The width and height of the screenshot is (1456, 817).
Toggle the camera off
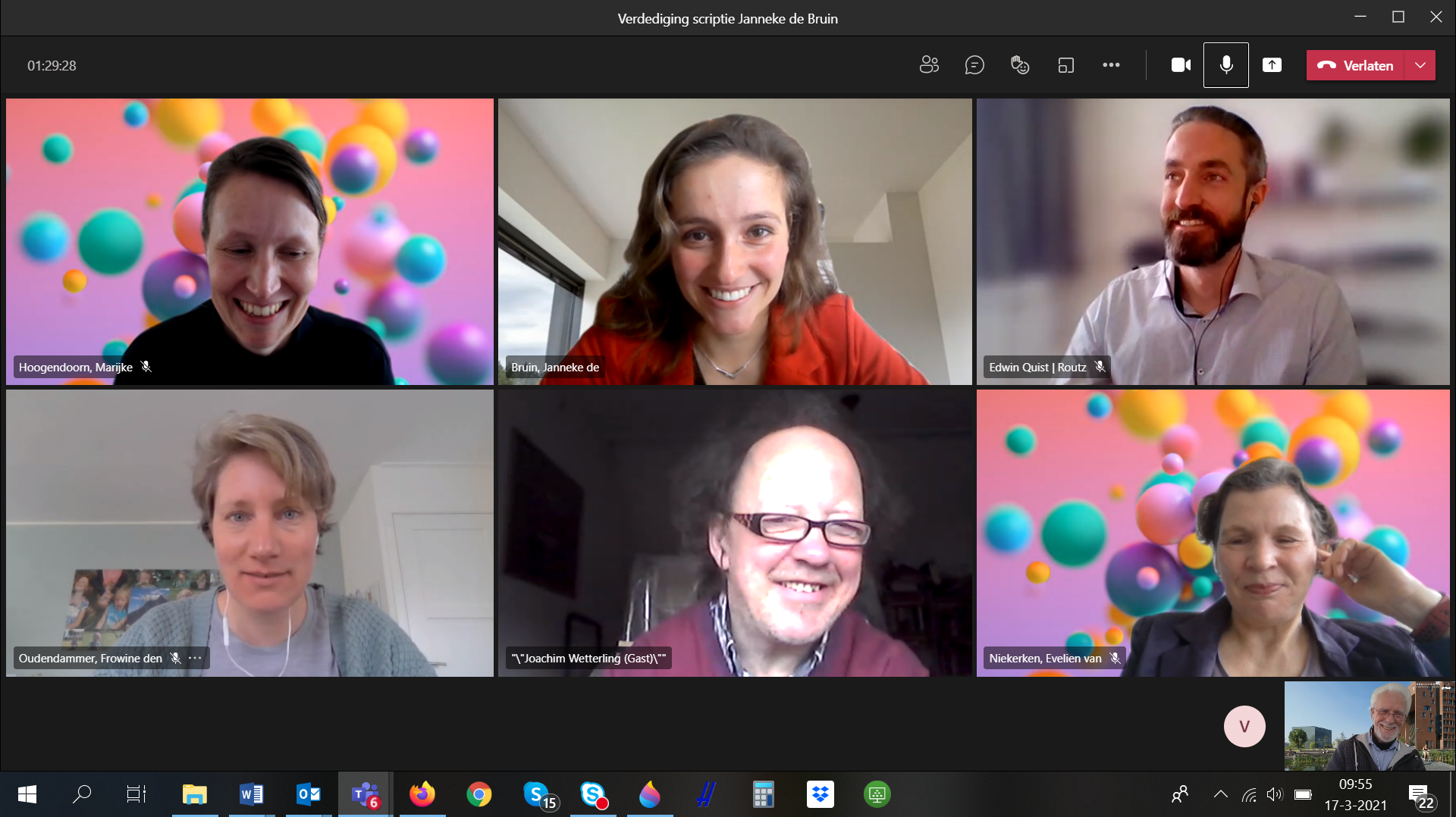tap(1181, 65)
